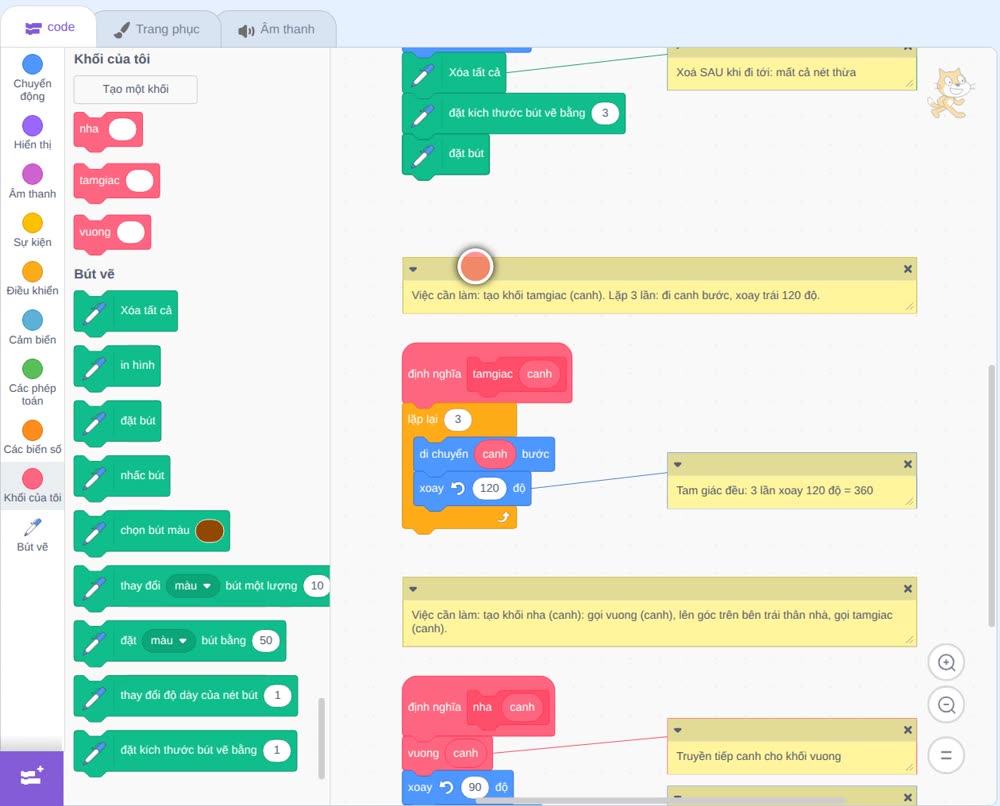1000x806 pixels.
Task: Edit the lặp lại repeat count 3
Action: [x=457, y=420]
